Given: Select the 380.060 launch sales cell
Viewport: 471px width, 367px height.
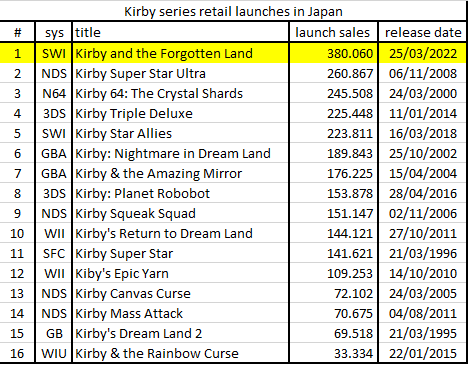Looking at the screenshot, I should pyautogui.click(x=333, y=53).
